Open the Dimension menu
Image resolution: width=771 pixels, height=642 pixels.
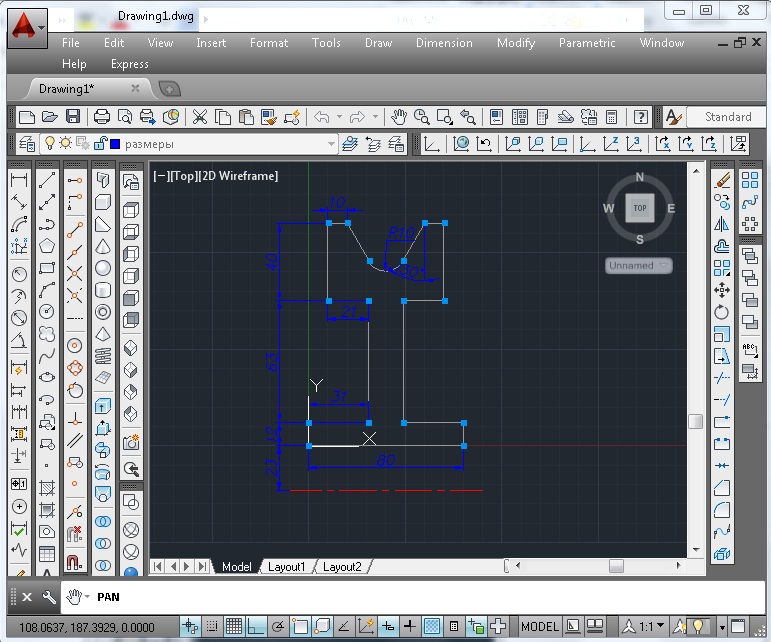(444, 43)
